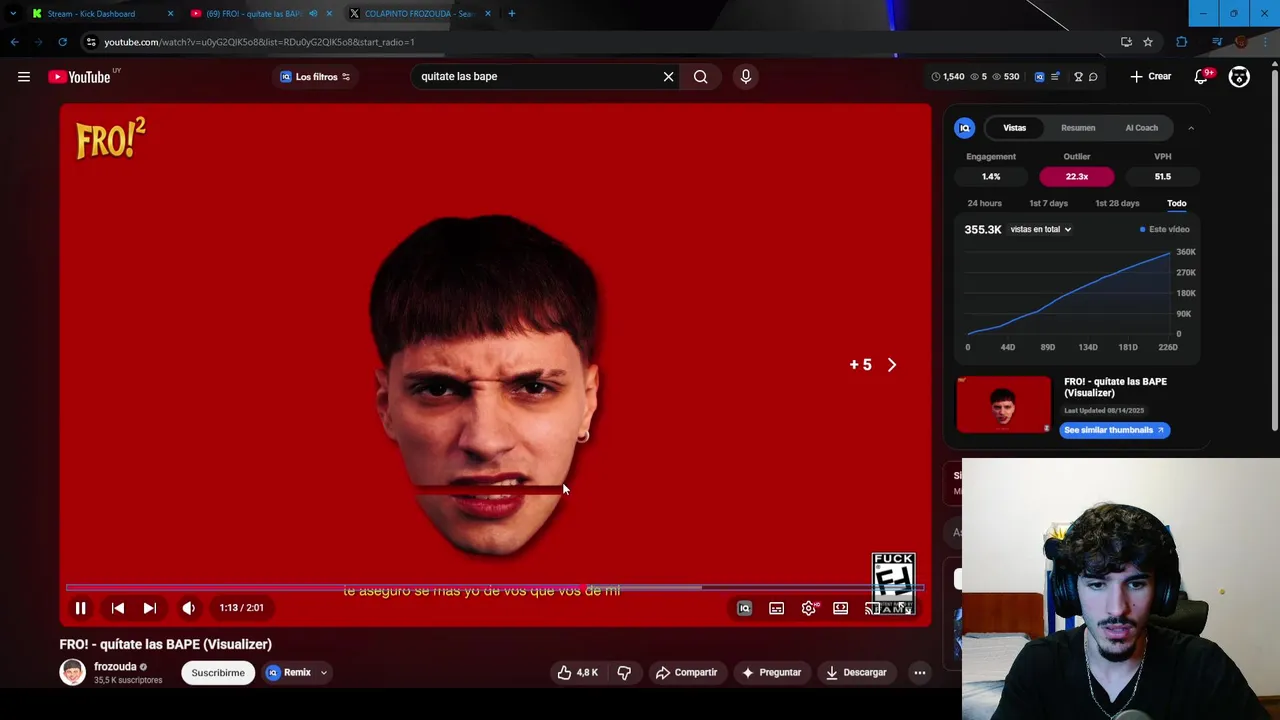Open the vidIQ list icon in top bar
Screen dimensions: 1280x720
[1055, 77]
